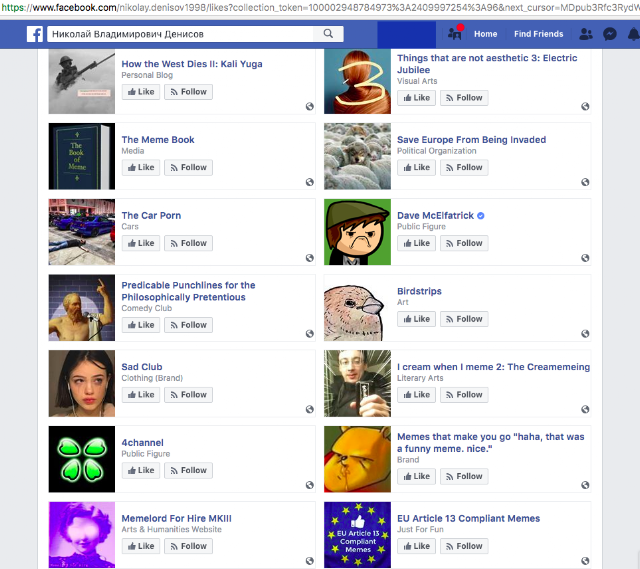Open 4channel page link
The height and width of the screenshot is (569, 640).
pos(142,443)
